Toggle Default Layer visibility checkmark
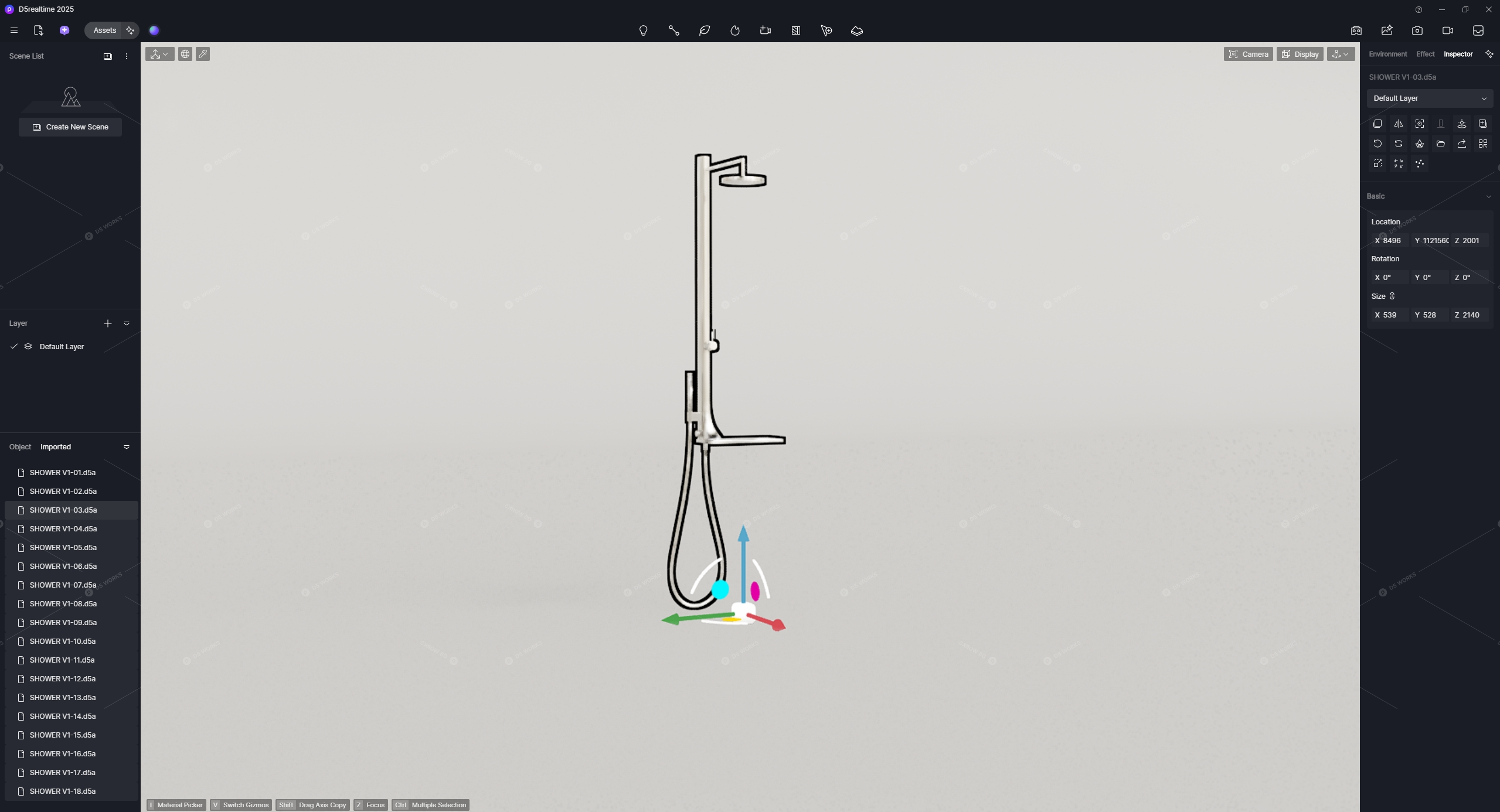 14,347
